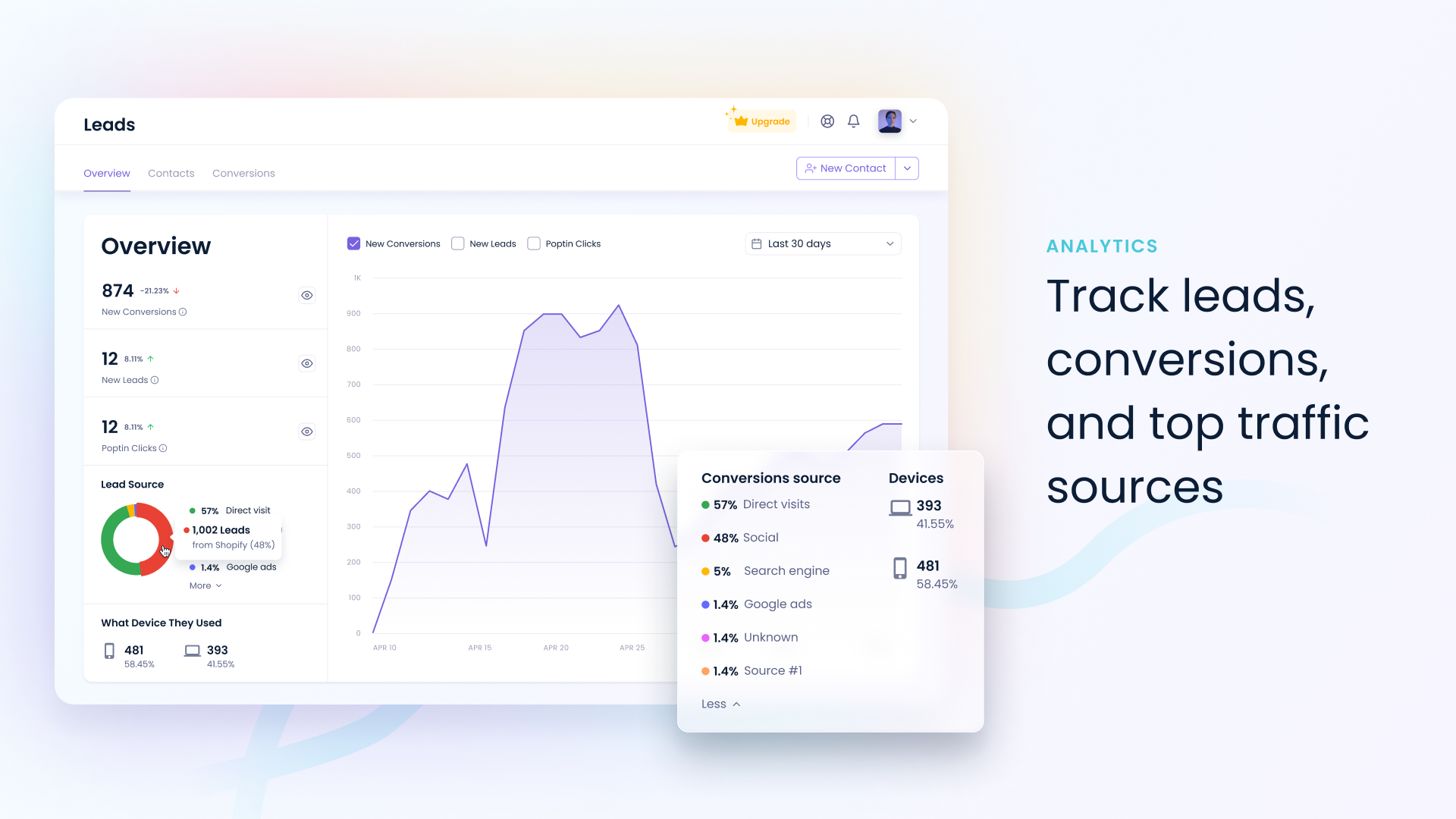The image size is (1456, 819).
Task: Switch to the Conversions tab
Action: (243, 173)
